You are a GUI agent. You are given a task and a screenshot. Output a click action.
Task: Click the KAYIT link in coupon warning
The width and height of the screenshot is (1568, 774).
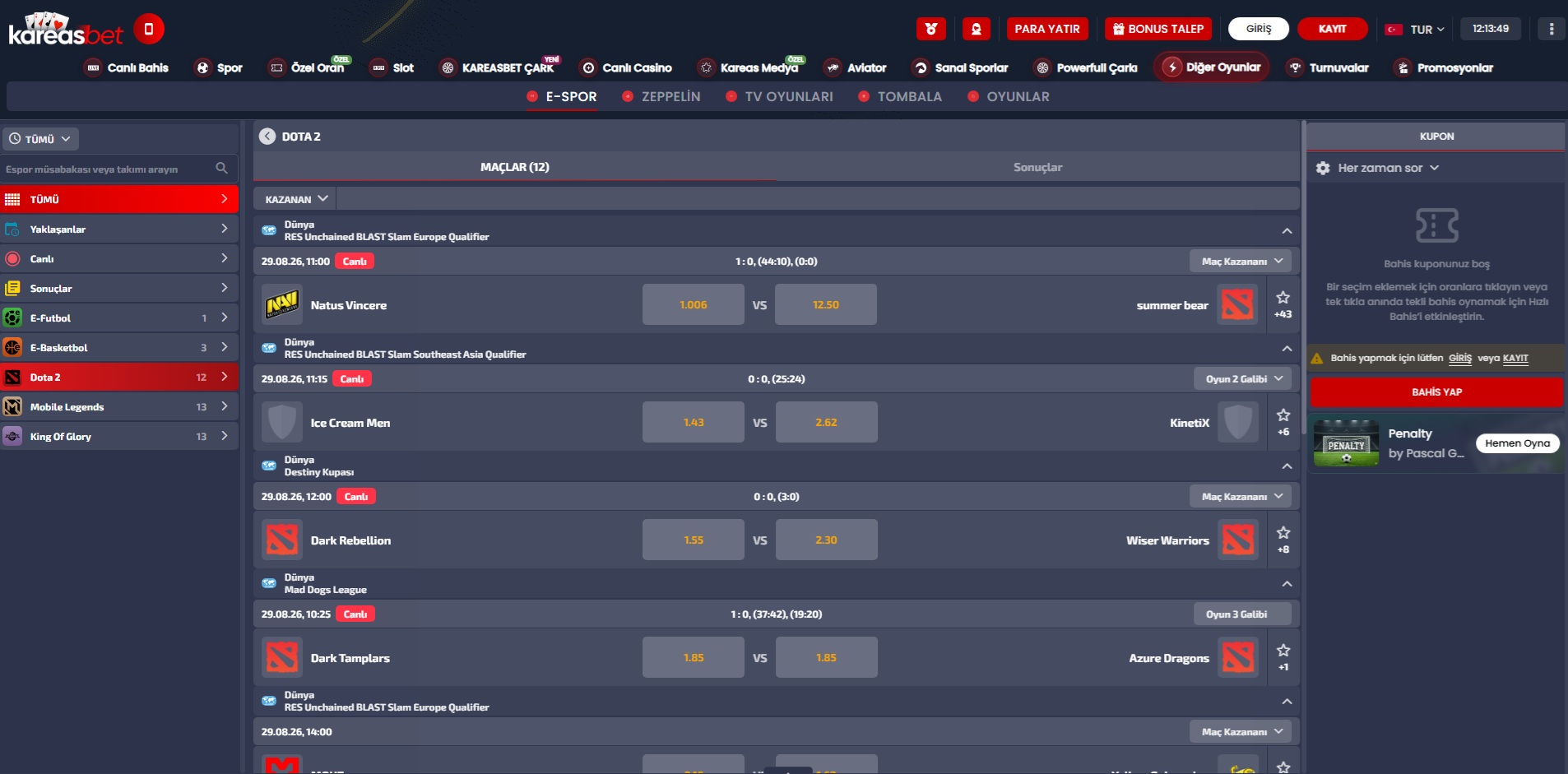coord(1515,358)
